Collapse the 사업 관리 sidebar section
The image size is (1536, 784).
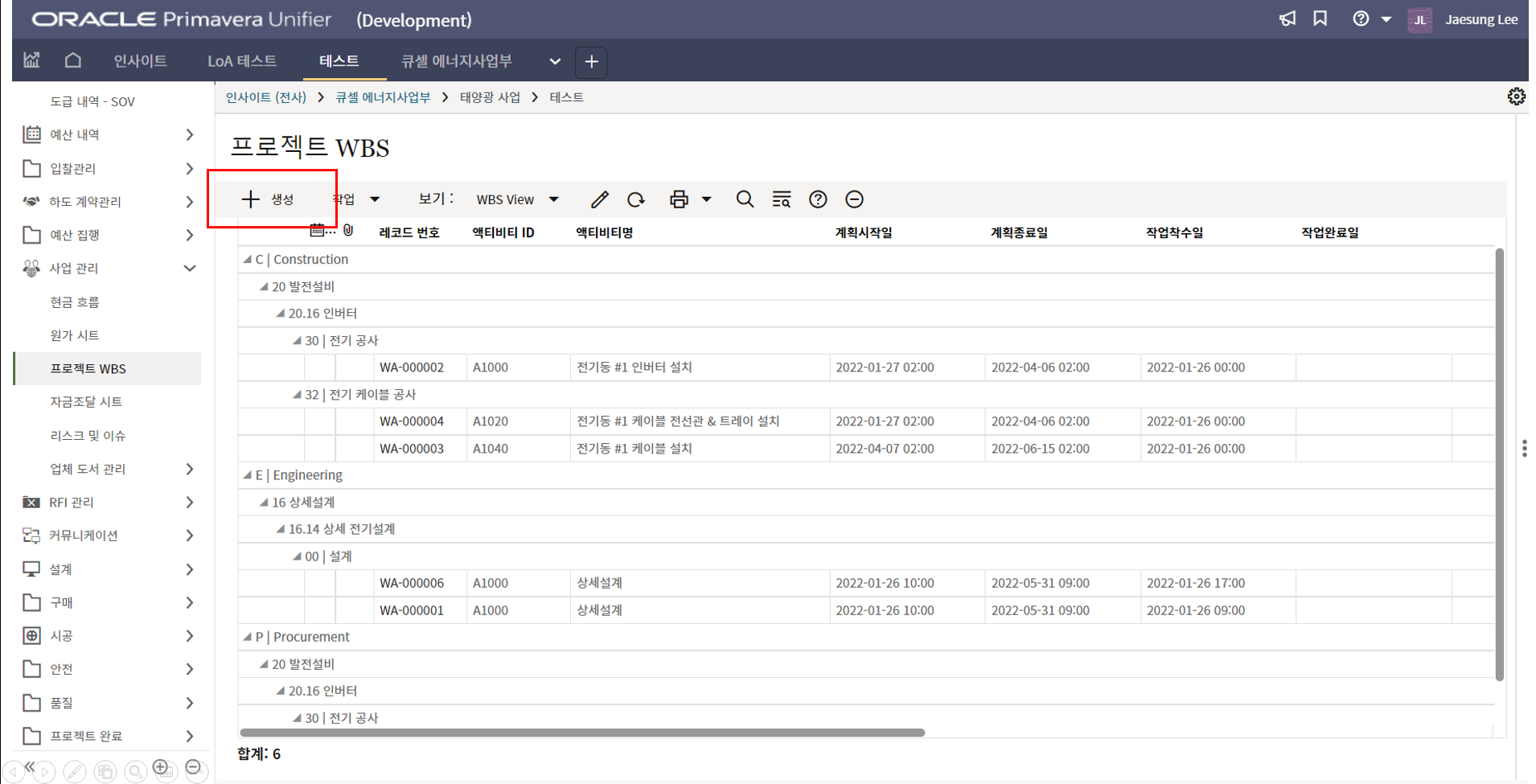pyautogui.click(x=190, y=269)
